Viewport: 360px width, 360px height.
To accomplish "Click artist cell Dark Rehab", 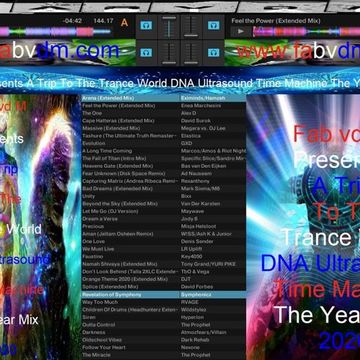I will click(213, 340).
